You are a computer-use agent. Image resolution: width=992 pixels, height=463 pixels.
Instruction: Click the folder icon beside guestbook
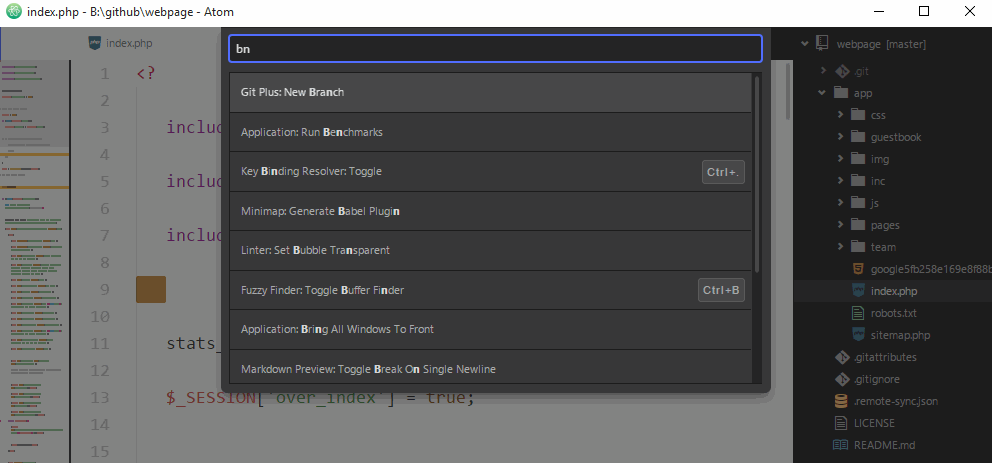(x=858, y=137)
